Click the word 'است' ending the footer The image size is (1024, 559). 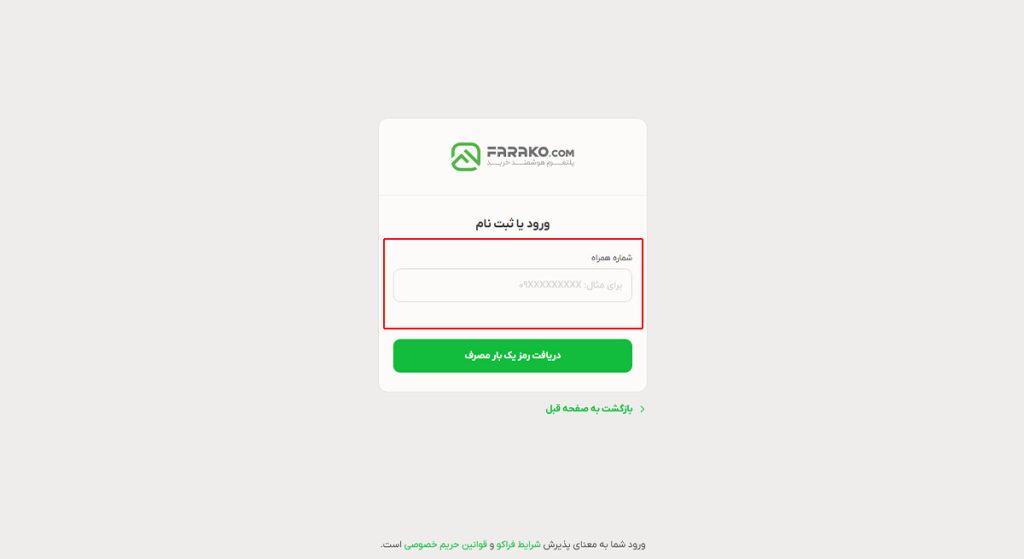391,544
